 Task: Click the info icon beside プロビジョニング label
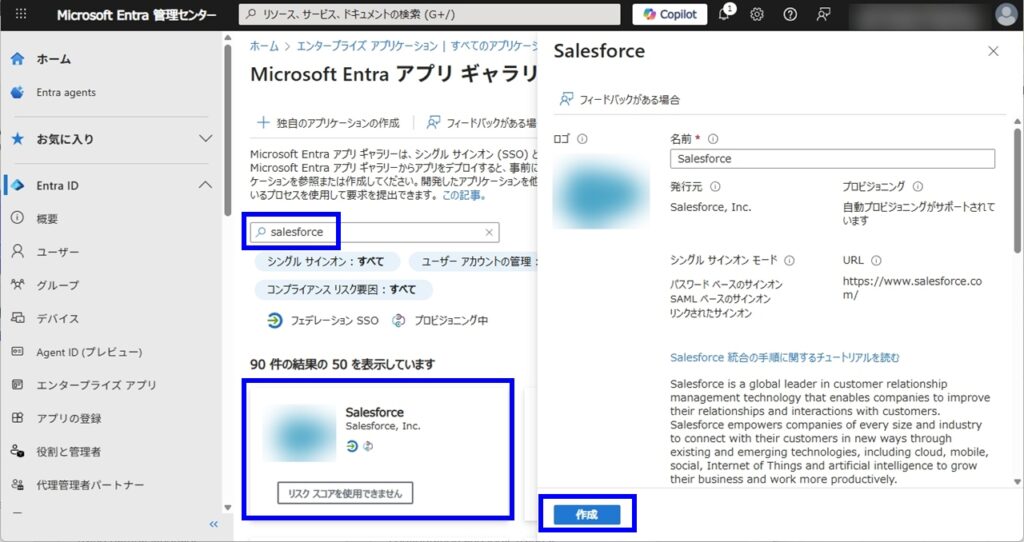click(918, 186)
